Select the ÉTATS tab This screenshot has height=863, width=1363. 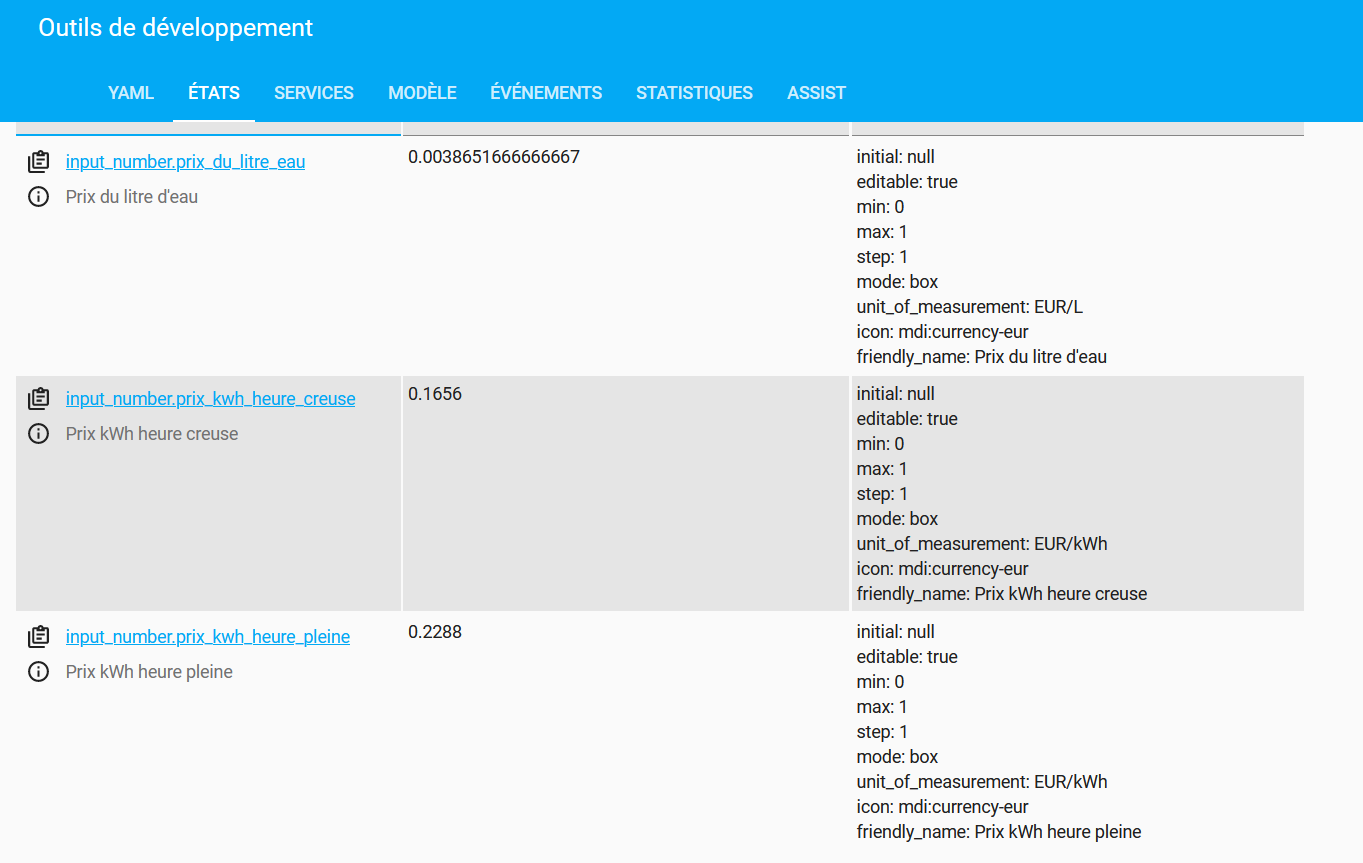coord(214,93)
